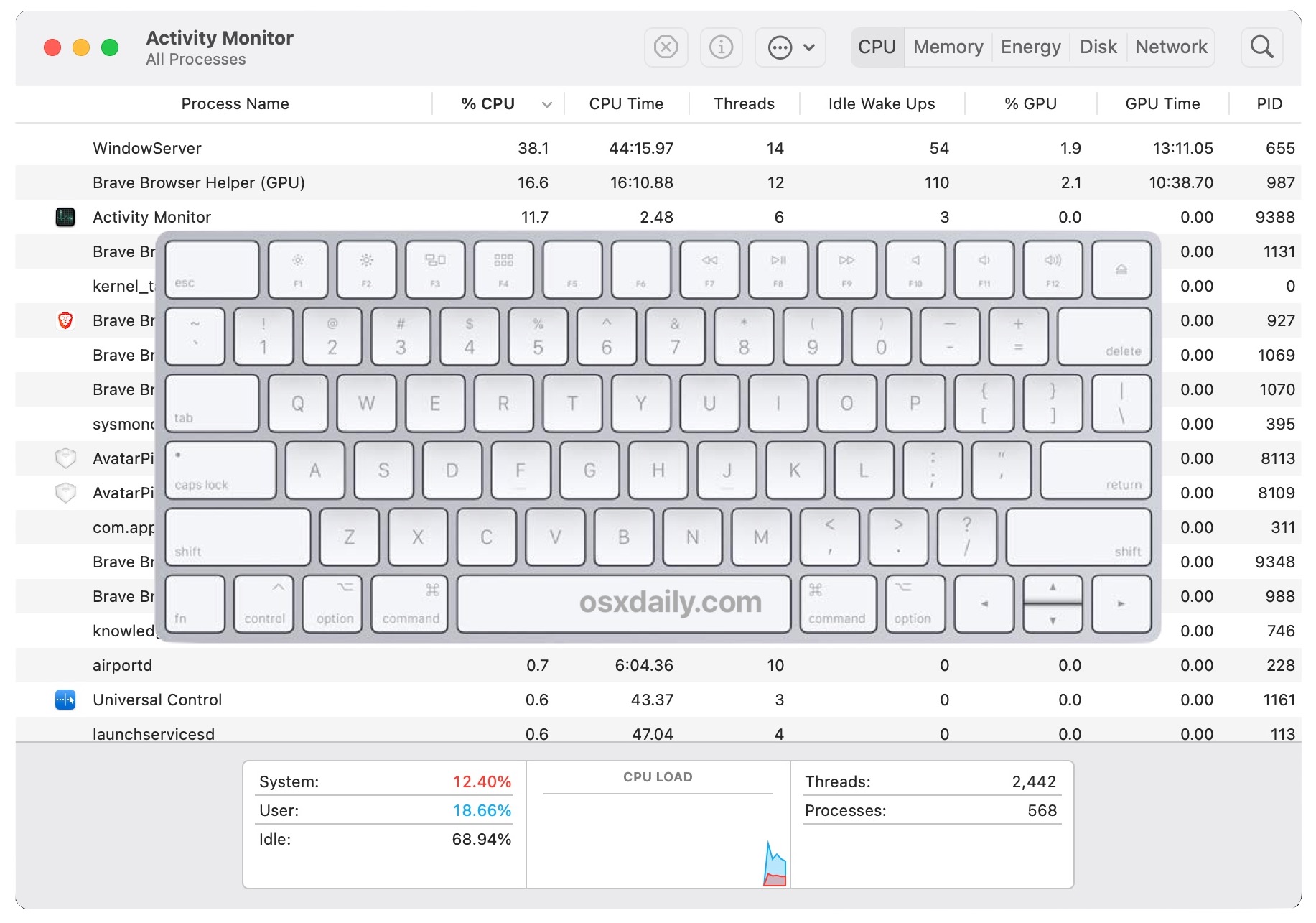Click the Activity Monitor app icon in list
Image resolution: width=1316 pixels, height=923 pixels.
pos(65,217)
